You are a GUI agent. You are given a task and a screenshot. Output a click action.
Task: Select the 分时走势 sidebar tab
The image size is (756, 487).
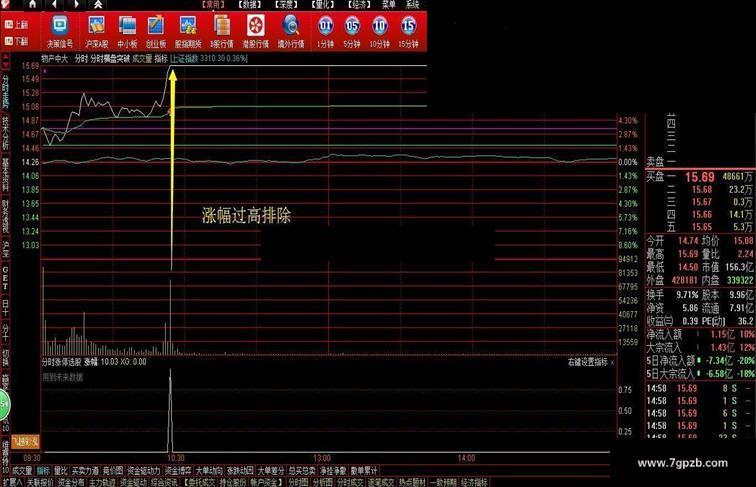tap(5, 90)
